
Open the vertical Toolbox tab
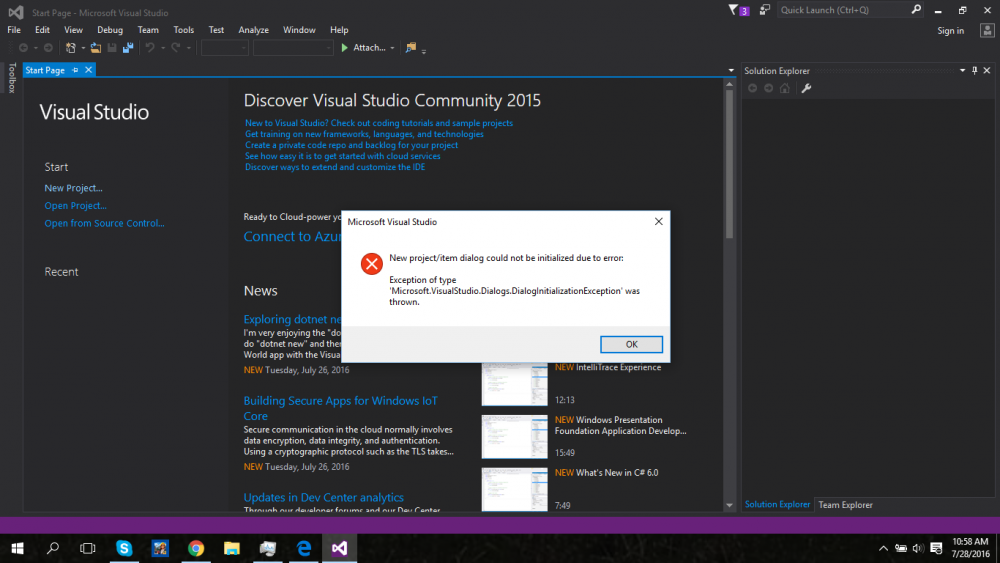tap(11, 78)
